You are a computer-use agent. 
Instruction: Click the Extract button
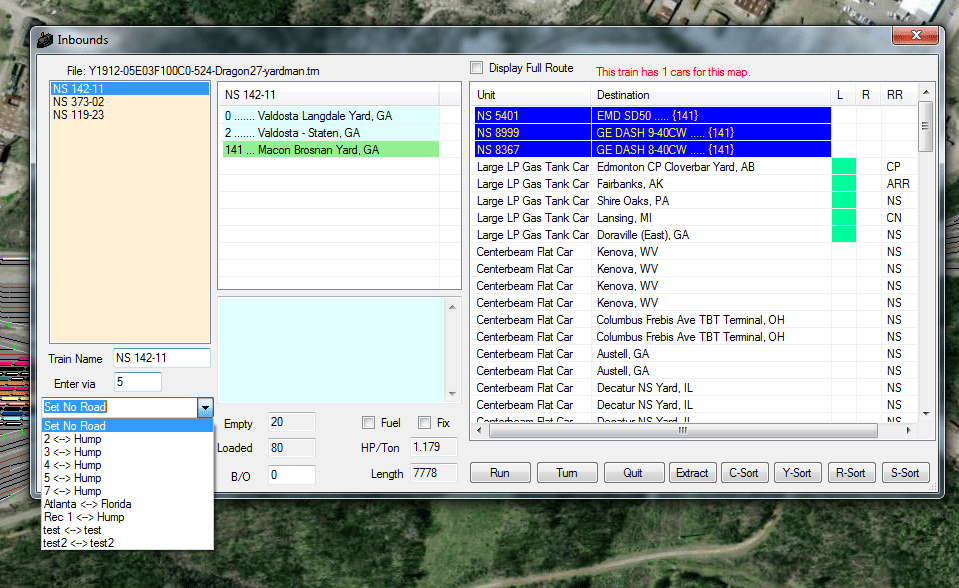click(x=692, y=473)
